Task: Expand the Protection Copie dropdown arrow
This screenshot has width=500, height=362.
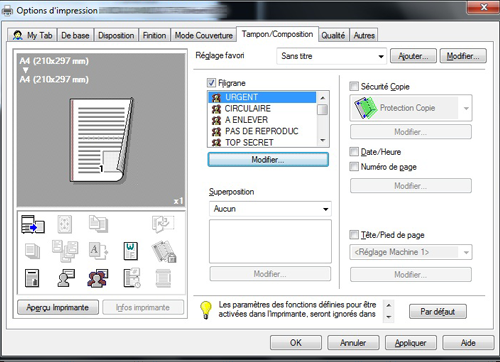Action: 466,108
